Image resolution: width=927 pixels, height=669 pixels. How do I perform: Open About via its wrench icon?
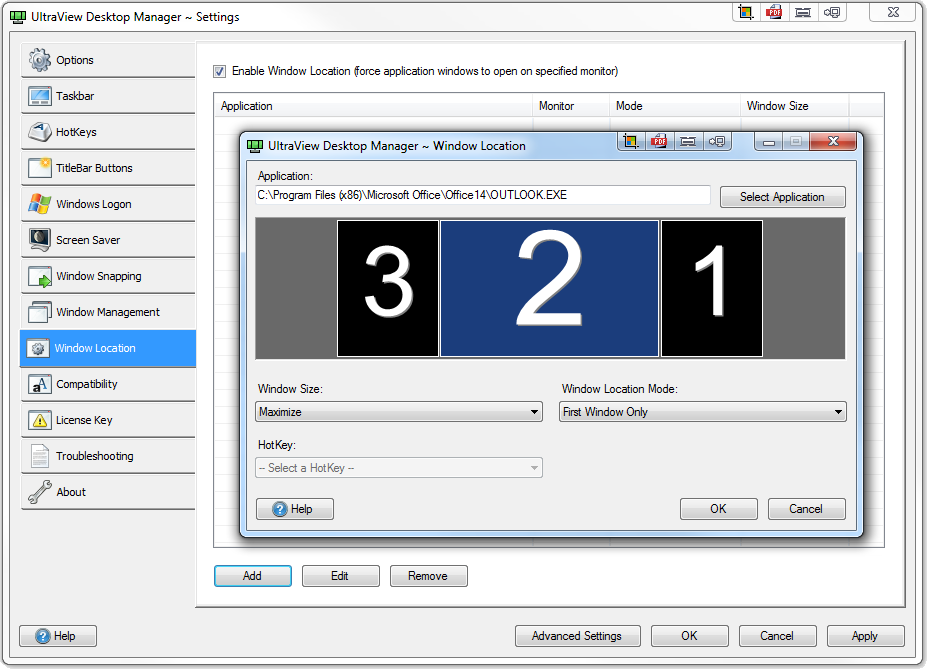pyautogui.click(x=40, y=492)
